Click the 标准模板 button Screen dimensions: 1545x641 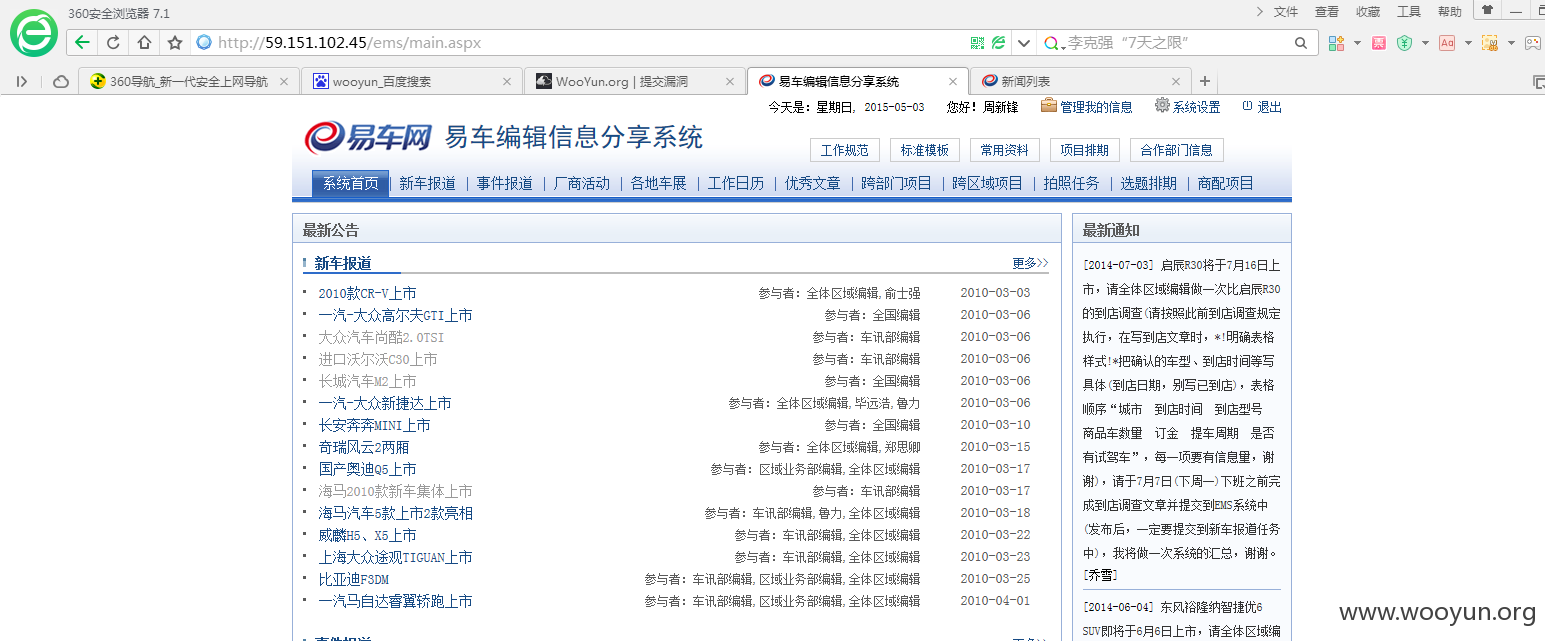(925, 150)
